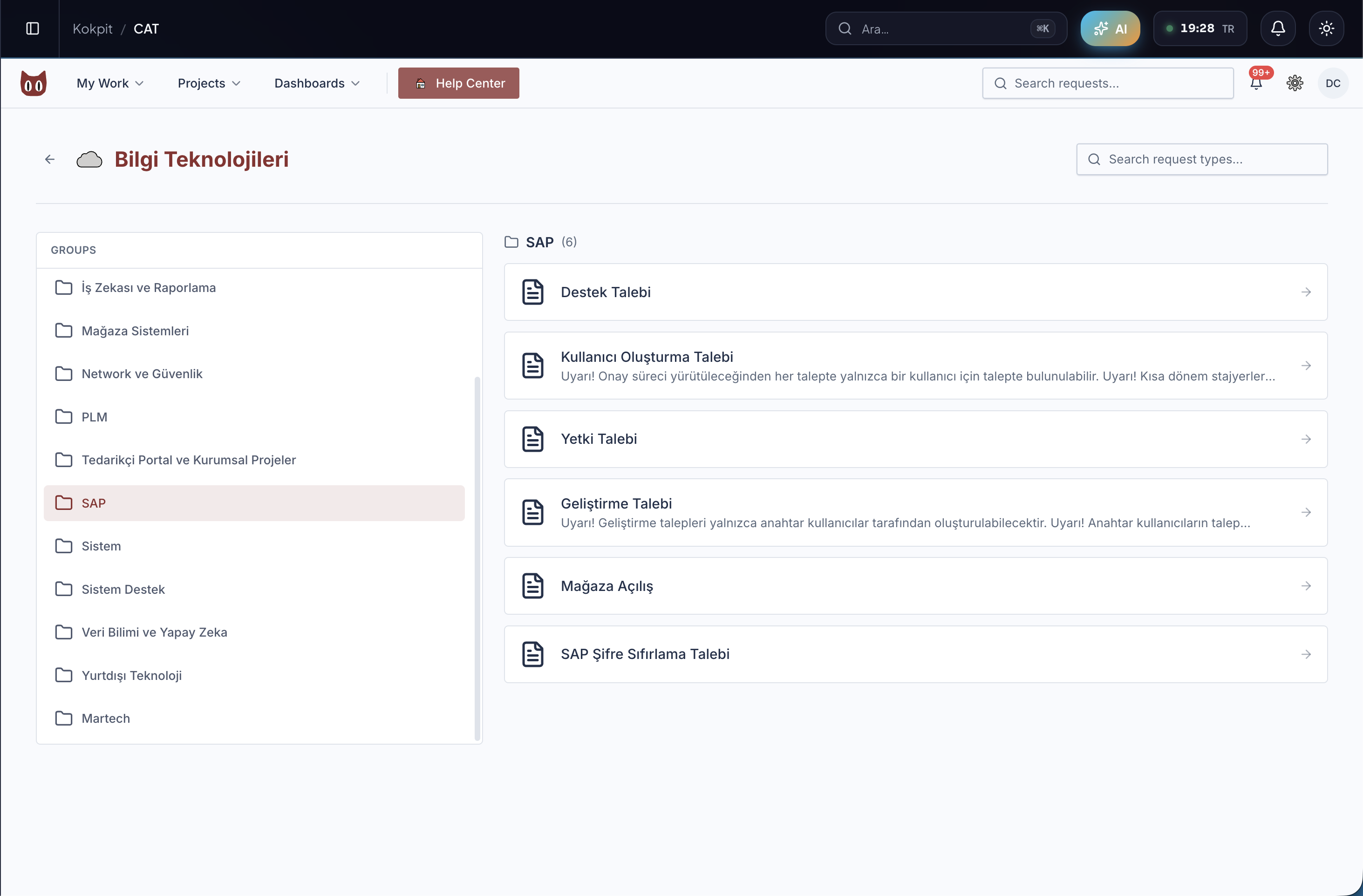Click the Bilgi Teknolojileri page title

(202, 159)
